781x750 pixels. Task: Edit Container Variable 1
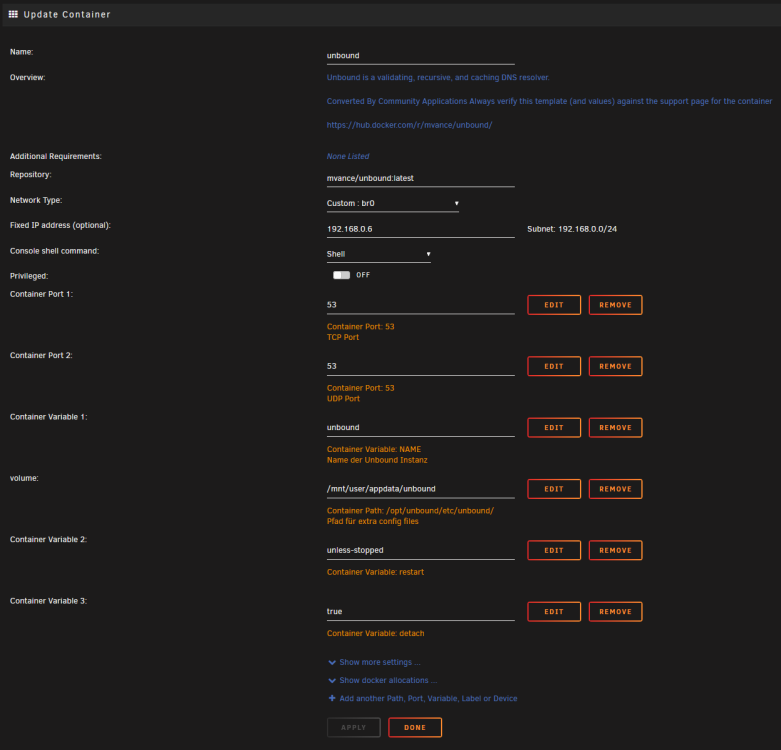point(554,427)
